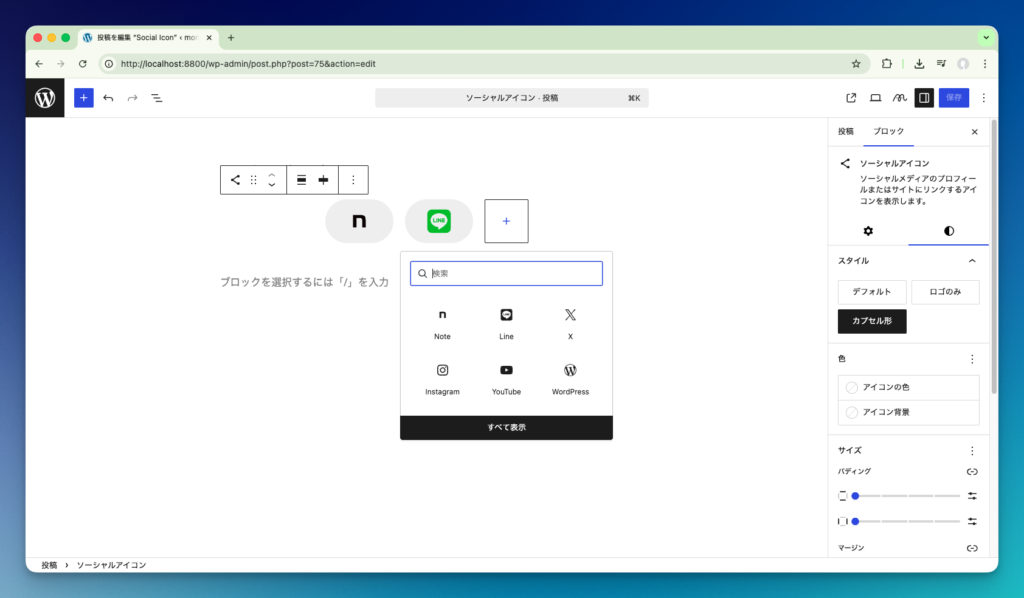Open the post preview in a new tab

click(x=851, y=98)
